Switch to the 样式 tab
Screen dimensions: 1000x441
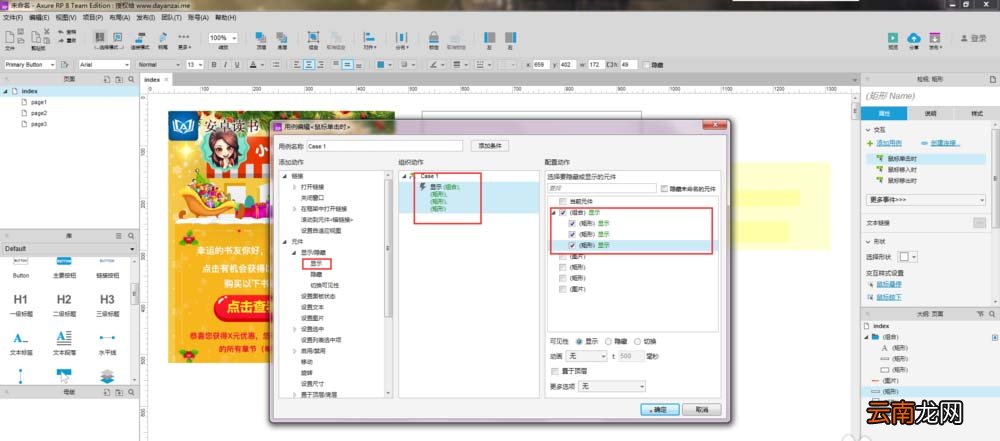(976, 114)
